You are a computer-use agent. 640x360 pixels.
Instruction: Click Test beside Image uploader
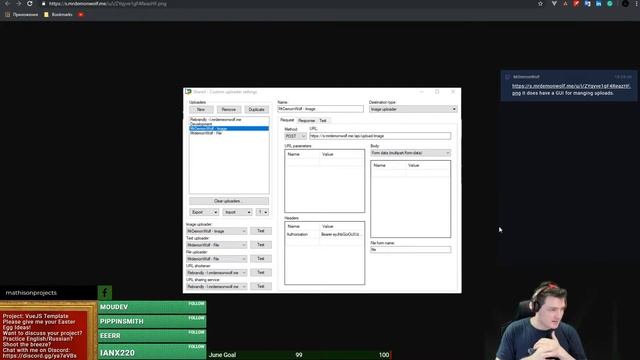tap(261, 231)
